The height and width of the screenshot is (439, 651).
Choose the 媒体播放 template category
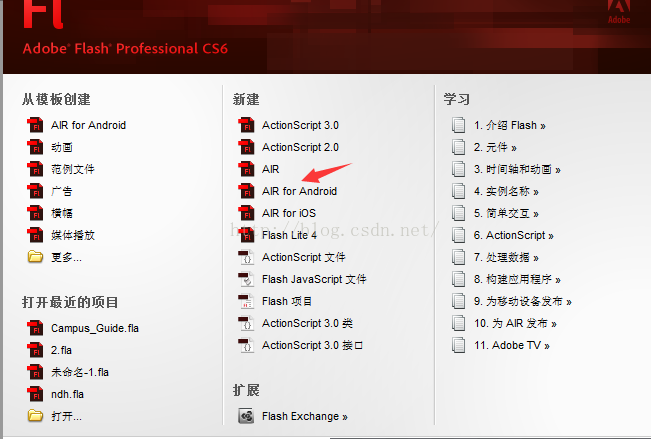point(73,235)
